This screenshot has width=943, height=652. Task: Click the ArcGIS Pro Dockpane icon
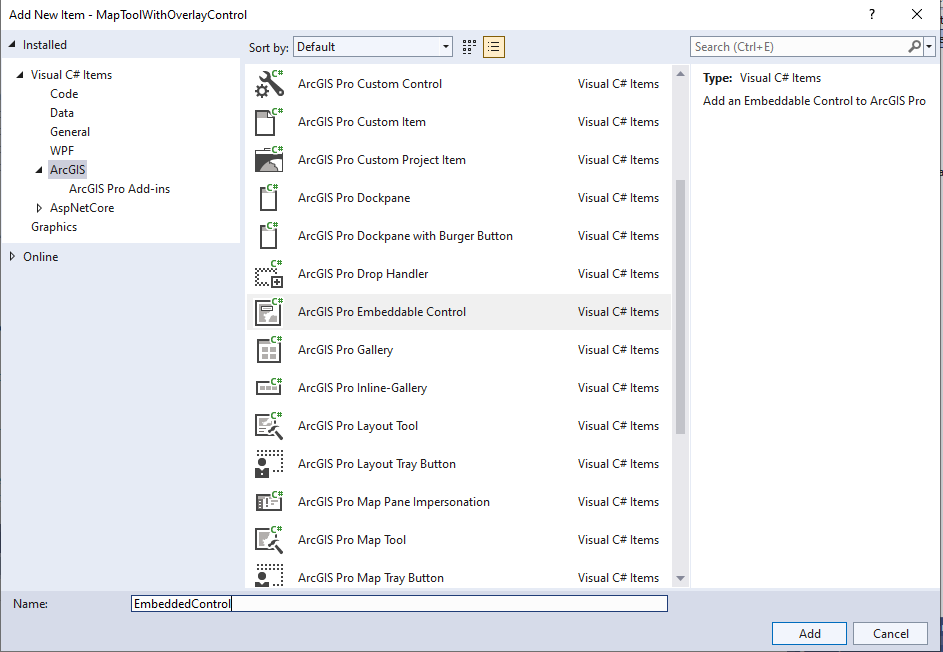[269, 197]
